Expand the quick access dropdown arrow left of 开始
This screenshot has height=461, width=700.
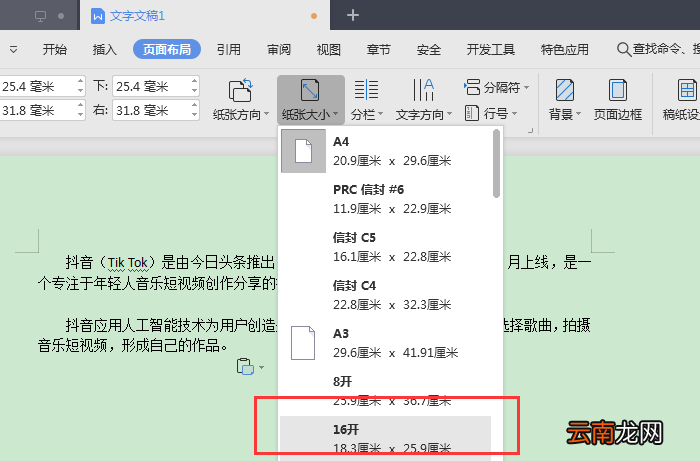point(14,49)
